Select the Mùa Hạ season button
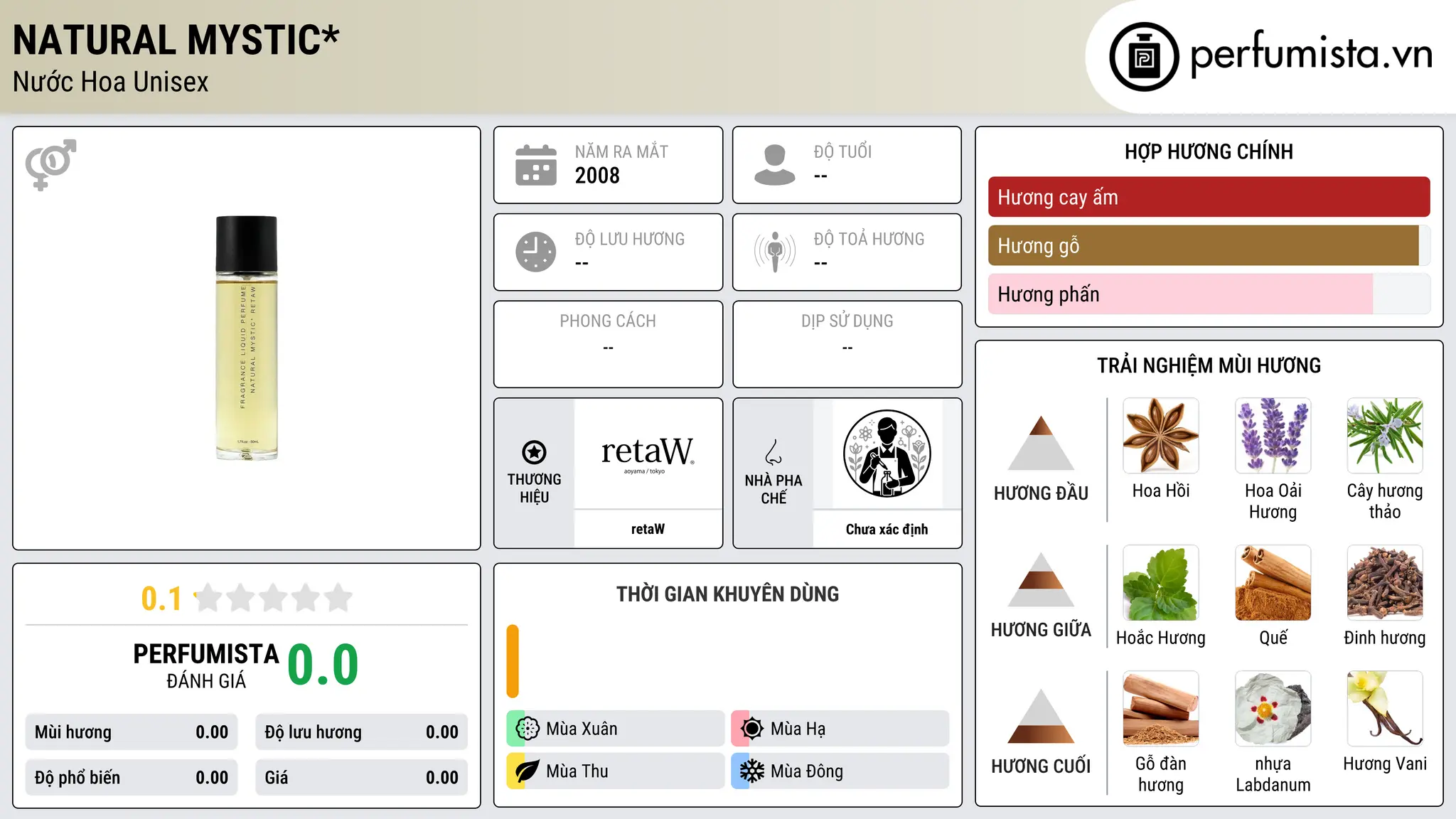Viewport: 1456px width, 819px height. point(840,729)
